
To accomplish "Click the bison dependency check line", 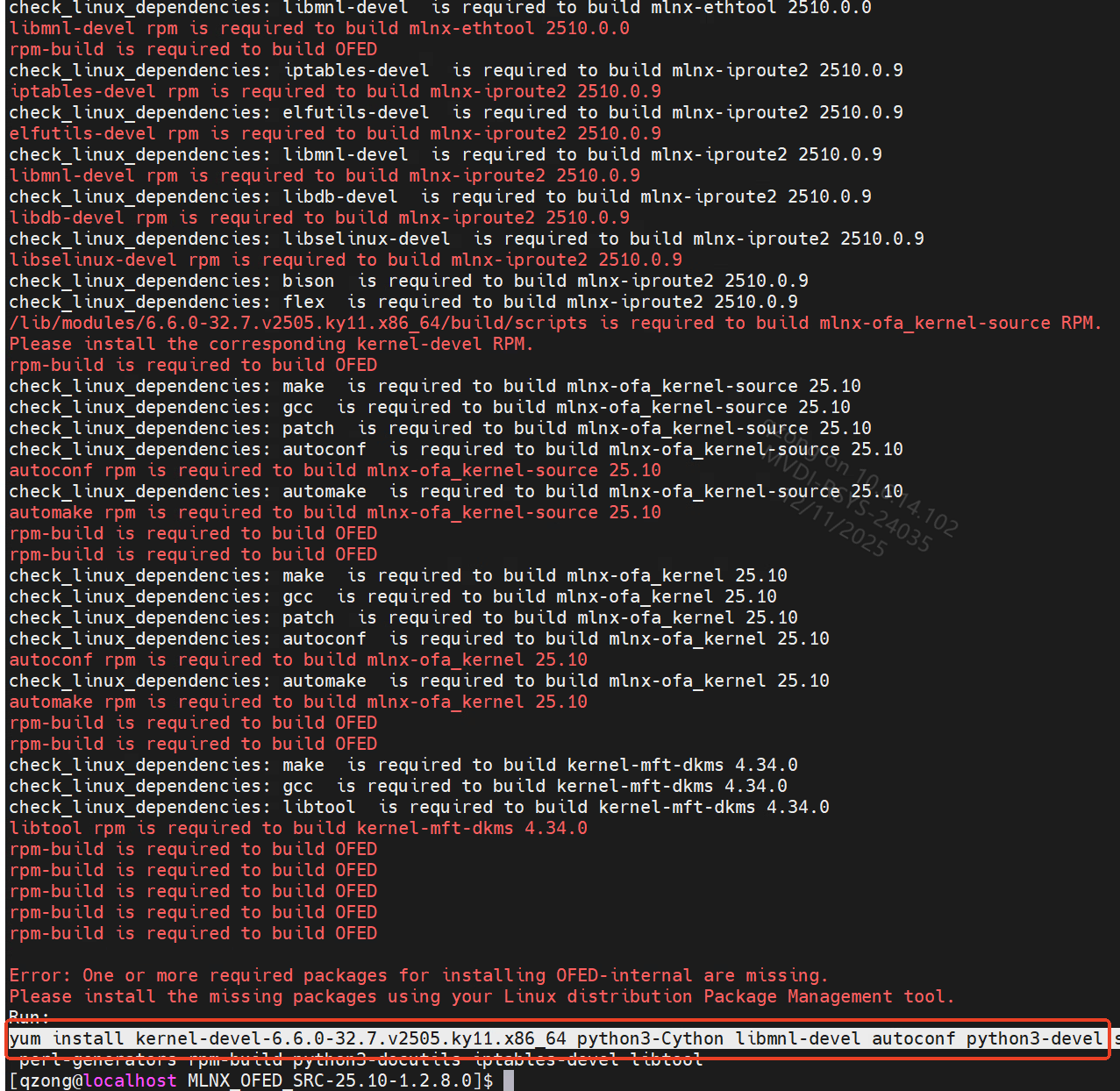I will tap(409, 281).
